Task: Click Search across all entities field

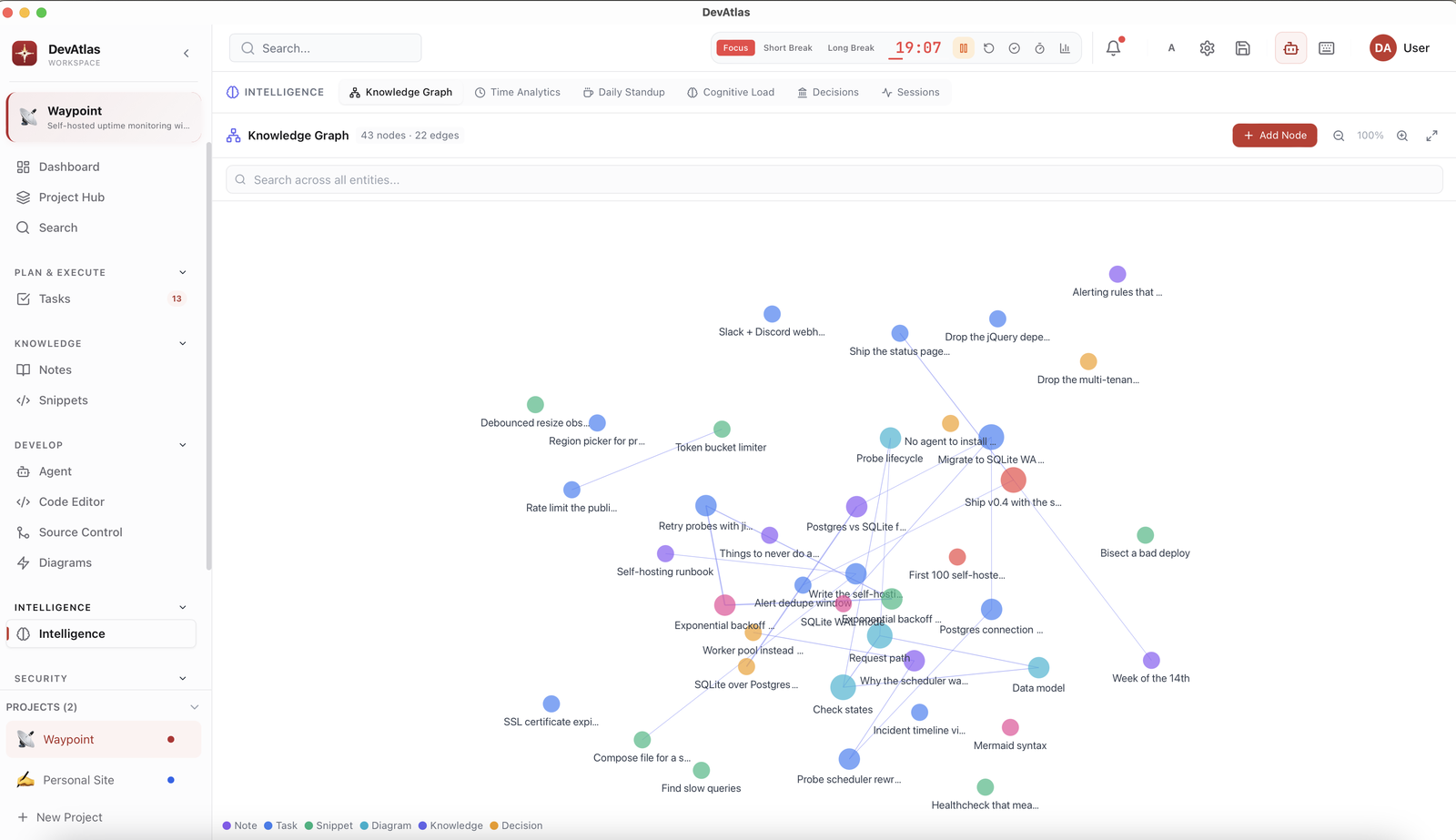Action: click(834, 180)
